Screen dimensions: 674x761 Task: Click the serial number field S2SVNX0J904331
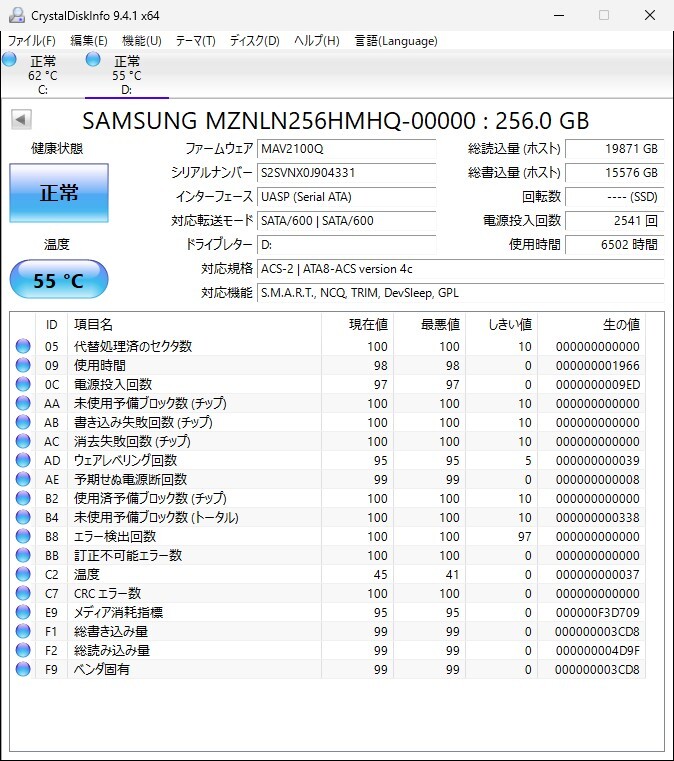[346, 173]
